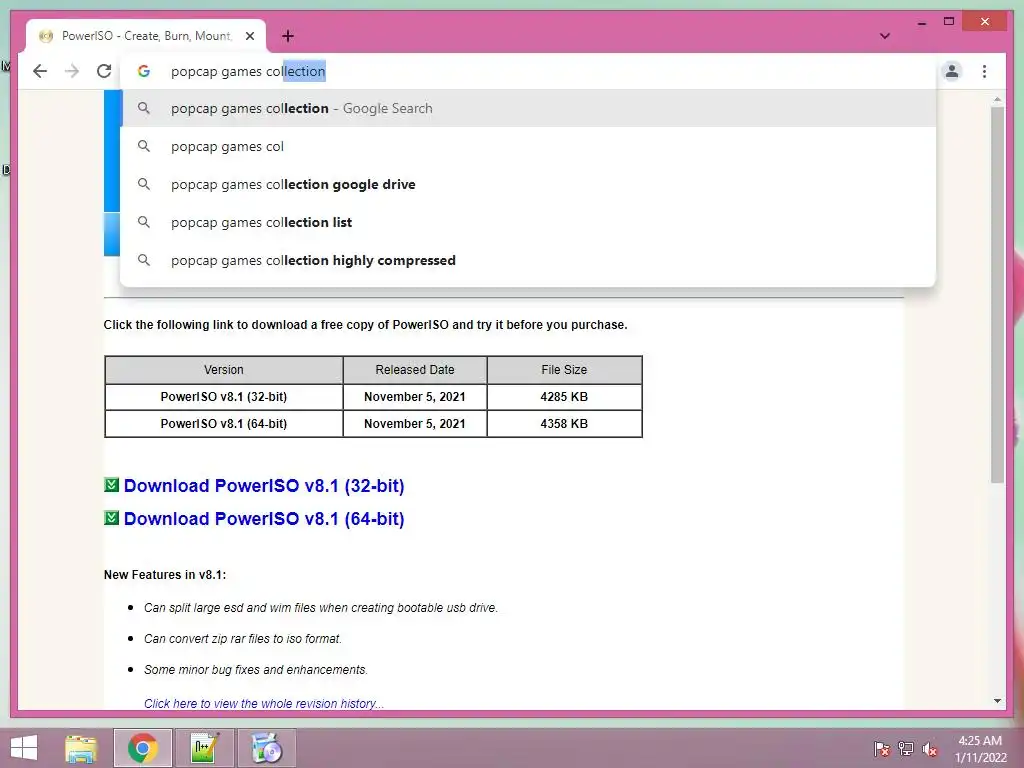
Task: Click the muted volume tray icon
Action: (x=930, y=748)
